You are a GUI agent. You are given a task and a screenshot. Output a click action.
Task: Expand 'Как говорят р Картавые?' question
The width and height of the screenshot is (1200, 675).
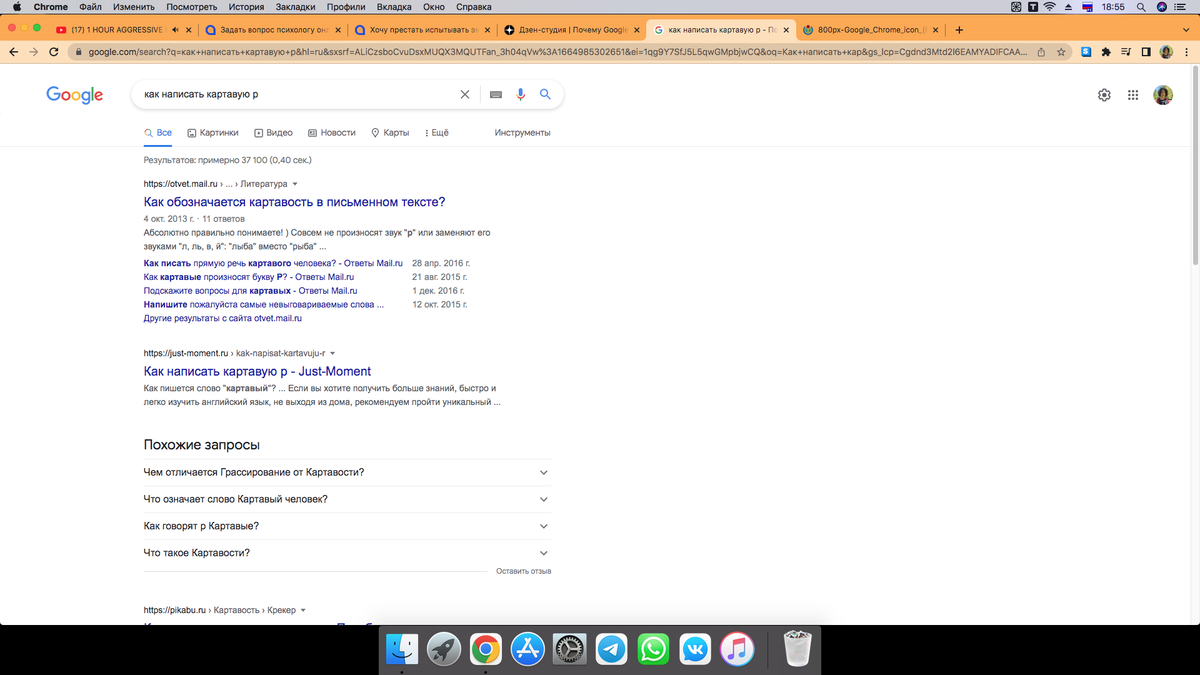point(347,526)
